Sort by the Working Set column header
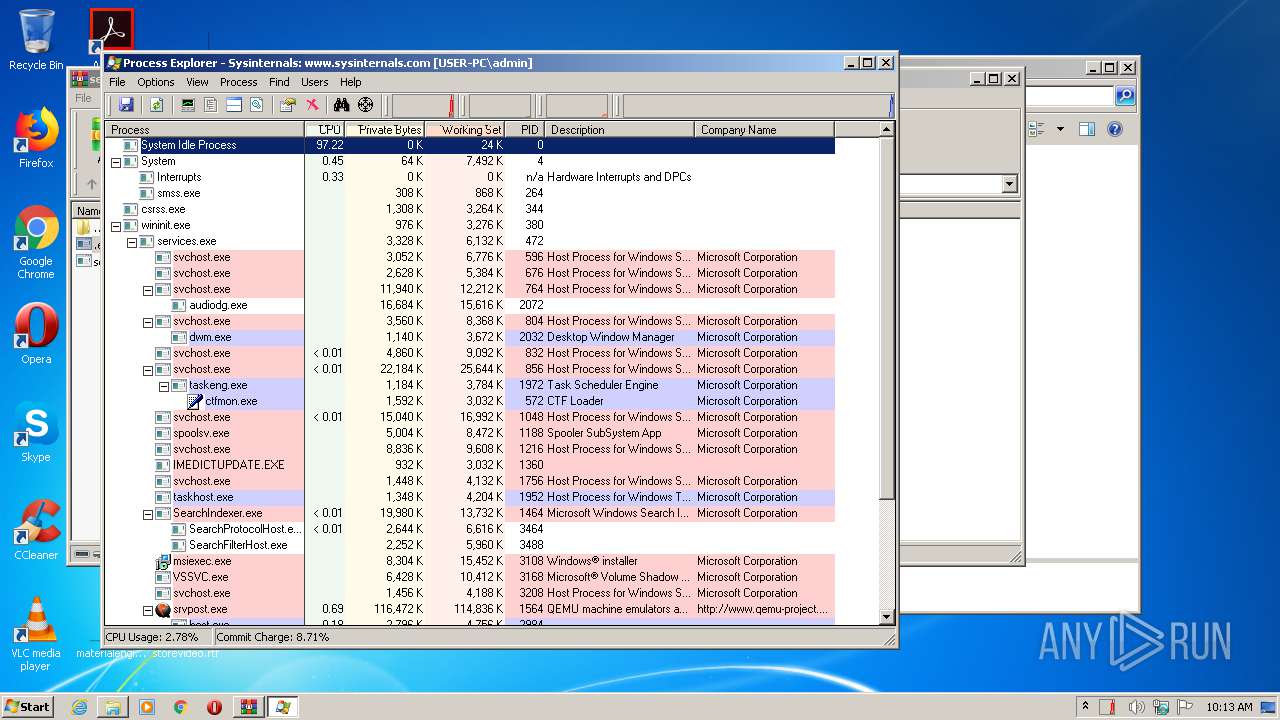 [x=465, y=129]
